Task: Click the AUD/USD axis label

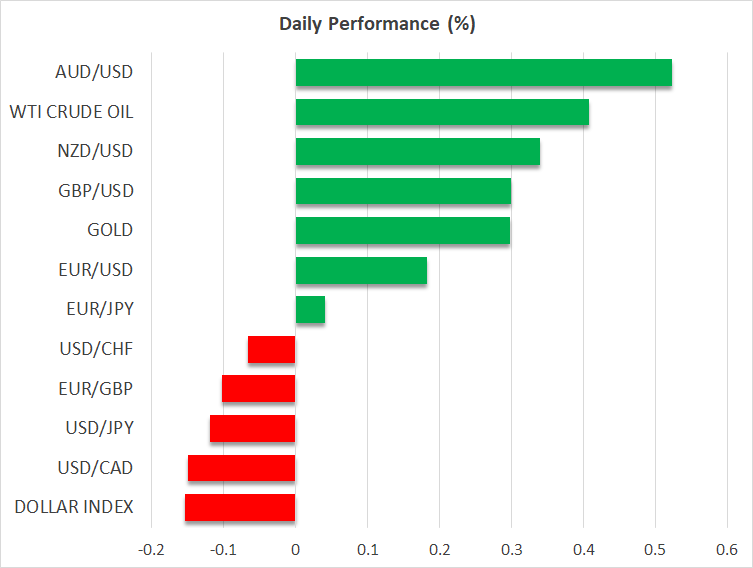Action: (x=96, y=72)
